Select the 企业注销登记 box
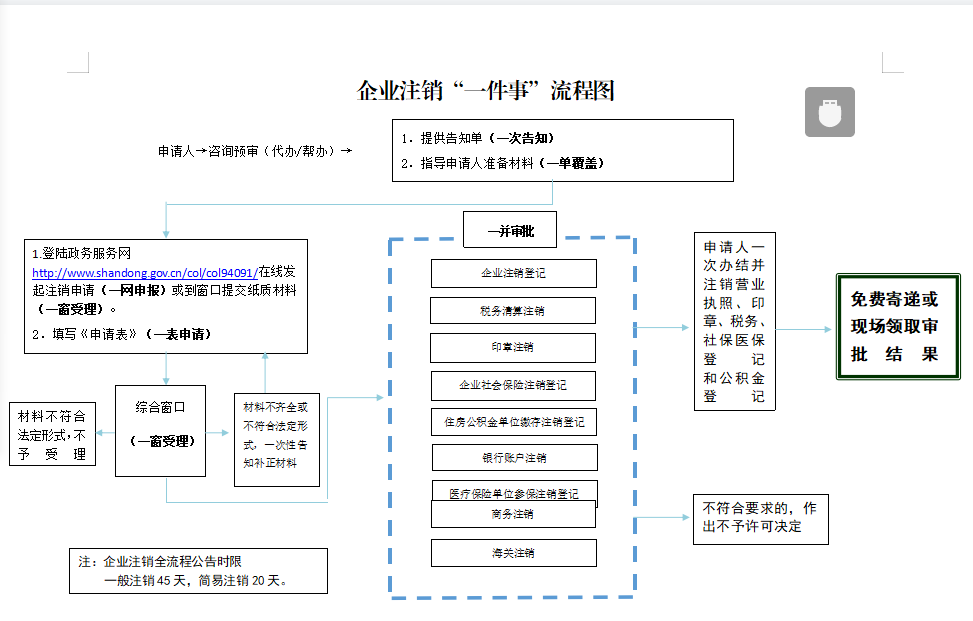Viewport: 973px width, 621px height. click(x=513, y=273)
